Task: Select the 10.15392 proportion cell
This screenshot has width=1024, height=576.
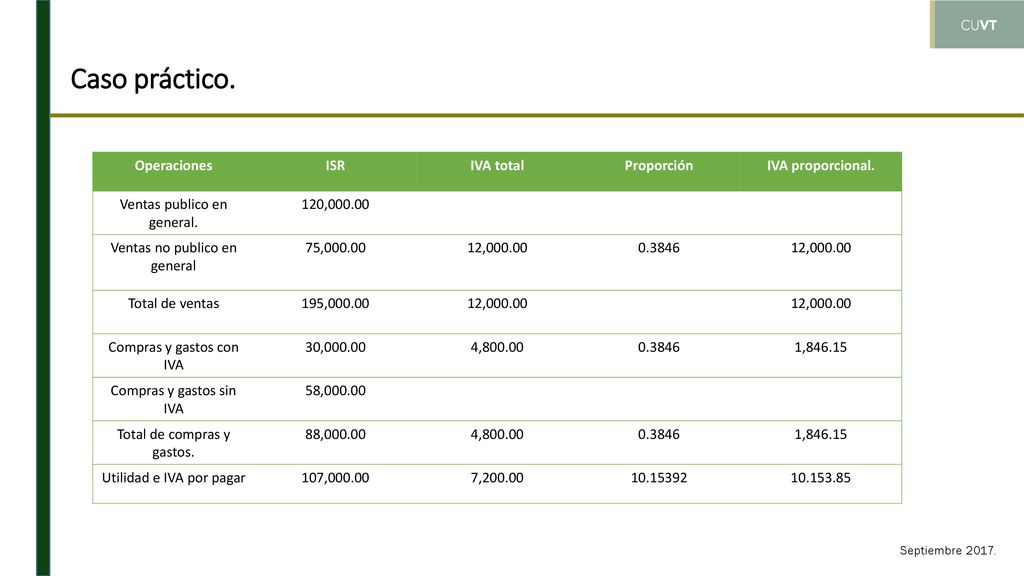Action: pyautogui.click(x=658, y=478)
